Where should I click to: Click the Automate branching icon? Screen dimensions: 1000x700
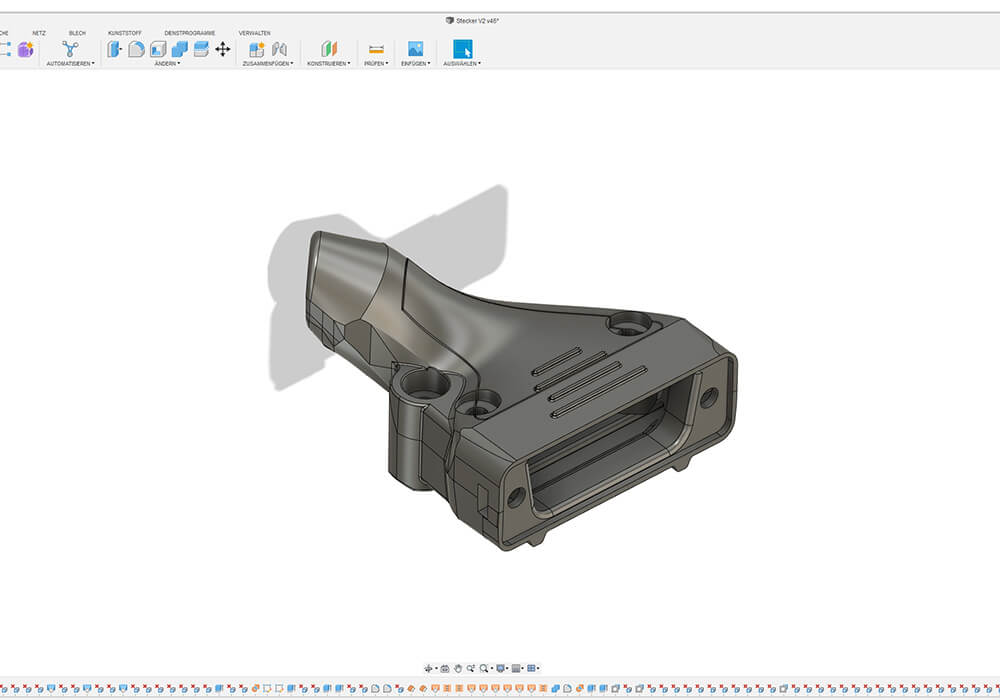[70, 49]
